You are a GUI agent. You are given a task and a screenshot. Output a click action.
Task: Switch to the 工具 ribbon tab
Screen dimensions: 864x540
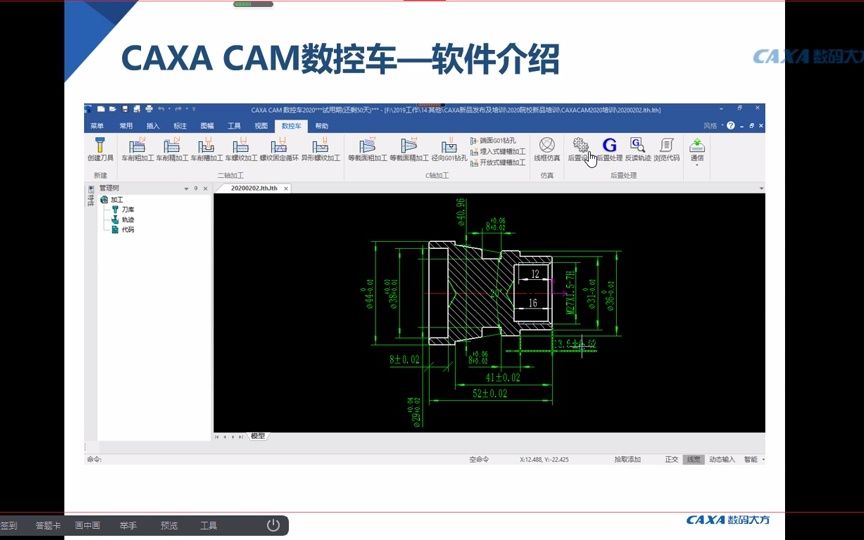(234, 126)
